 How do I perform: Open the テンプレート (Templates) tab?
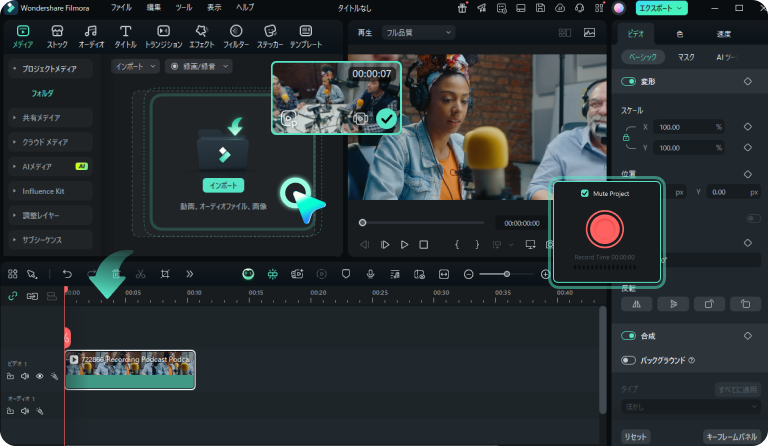[306, 37]
